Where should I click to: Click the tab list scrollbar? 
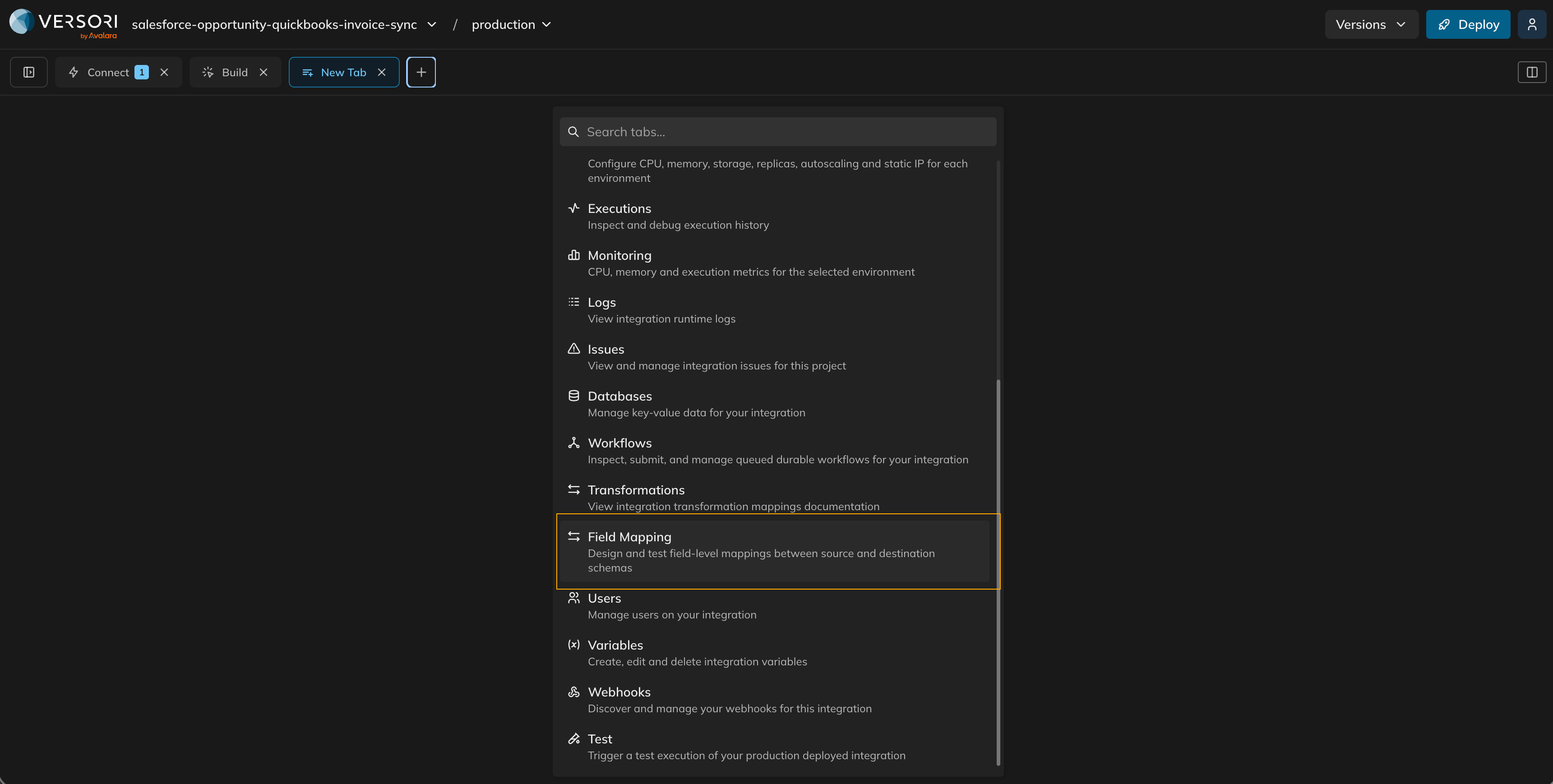(x=998, y=572)
